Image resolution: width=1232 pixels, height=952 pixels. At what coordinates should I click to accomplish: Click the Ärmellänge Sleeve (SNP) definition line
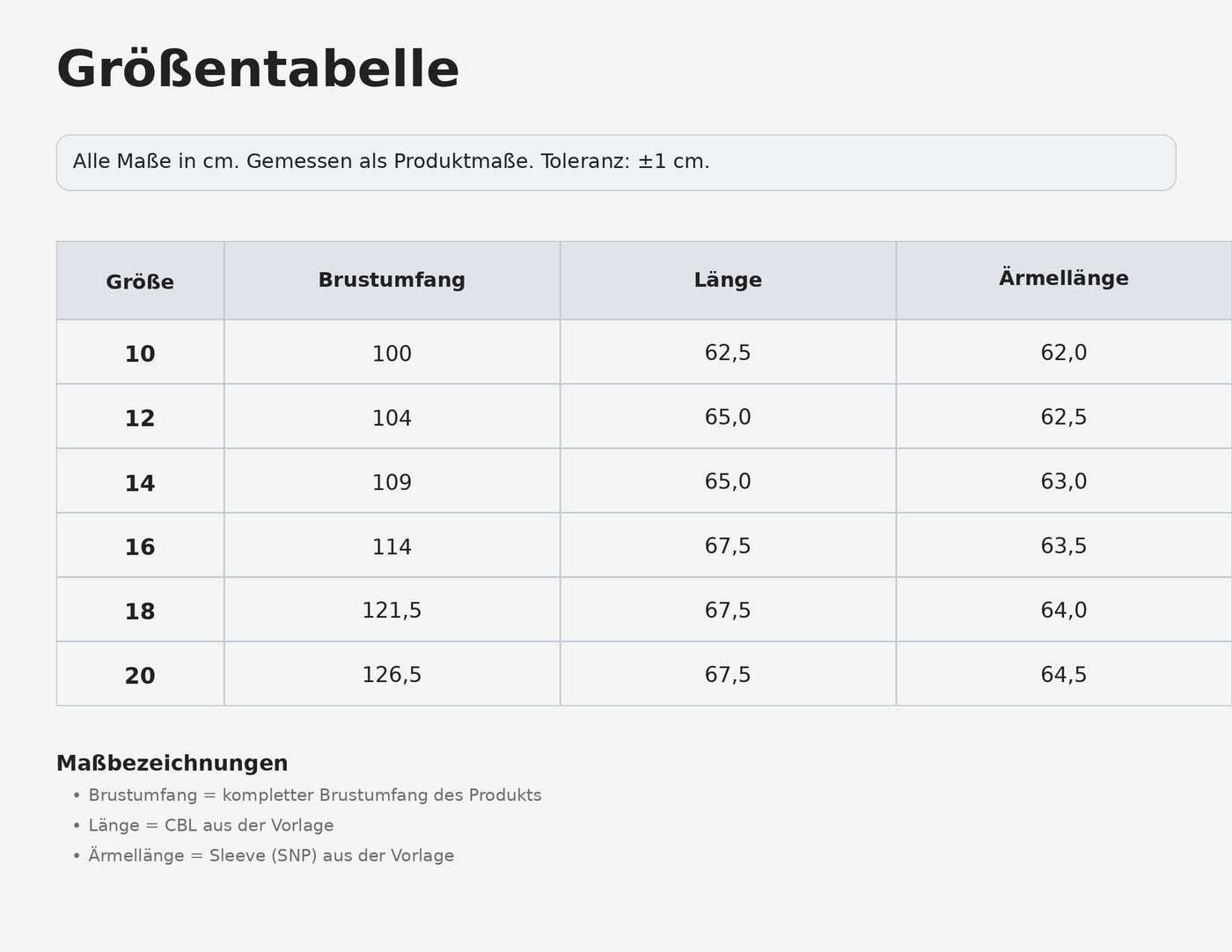[263, 855]
